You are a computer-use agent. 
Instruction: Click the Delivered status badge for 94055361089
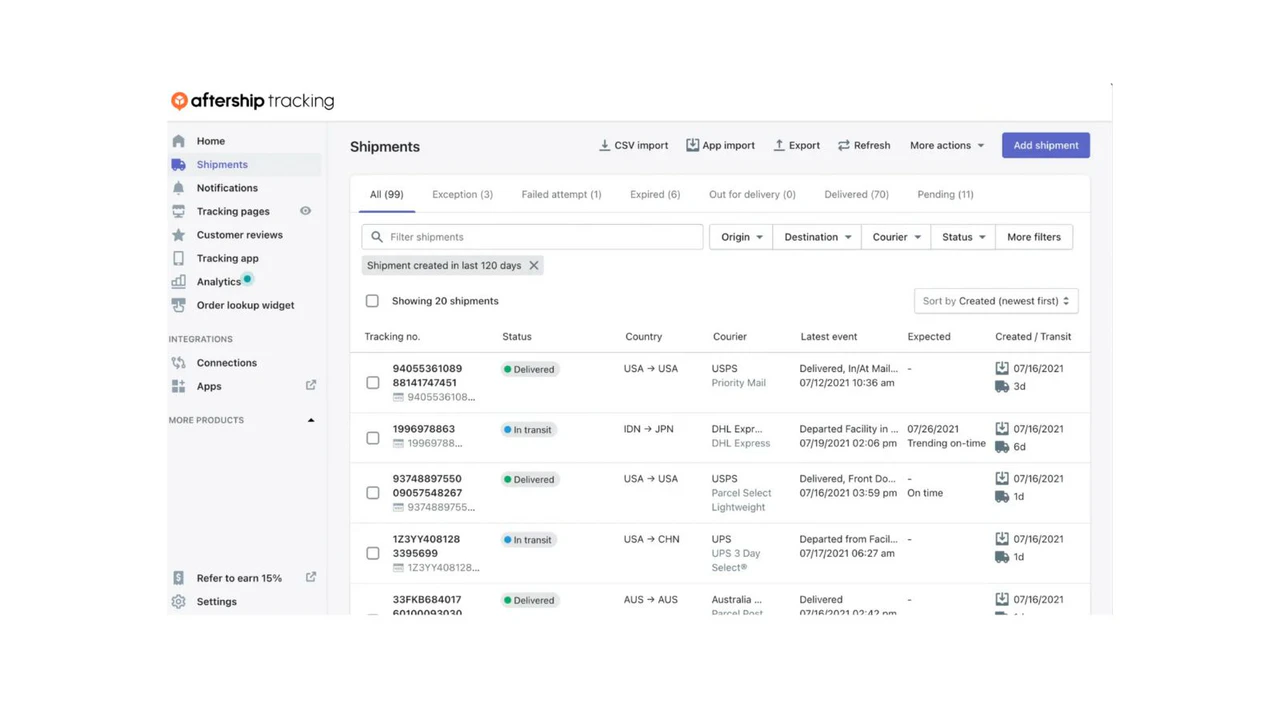(x=529, y=369)
